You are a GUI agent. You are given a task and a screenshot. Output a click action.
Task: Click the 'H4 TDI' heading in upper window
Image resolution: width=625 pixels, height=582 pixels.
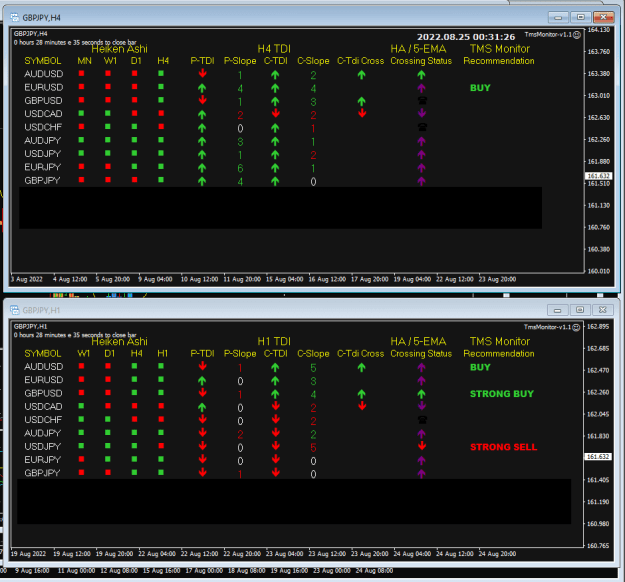pyautogui.click(x=274, y=49)
